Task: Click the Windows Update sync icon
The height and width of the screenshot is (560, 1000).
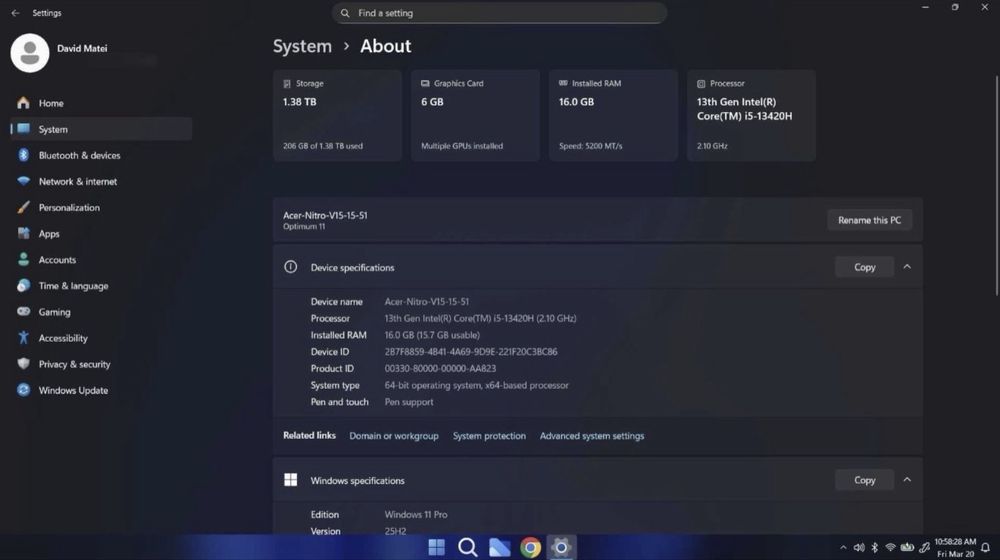Action: (x=24, y=390)
